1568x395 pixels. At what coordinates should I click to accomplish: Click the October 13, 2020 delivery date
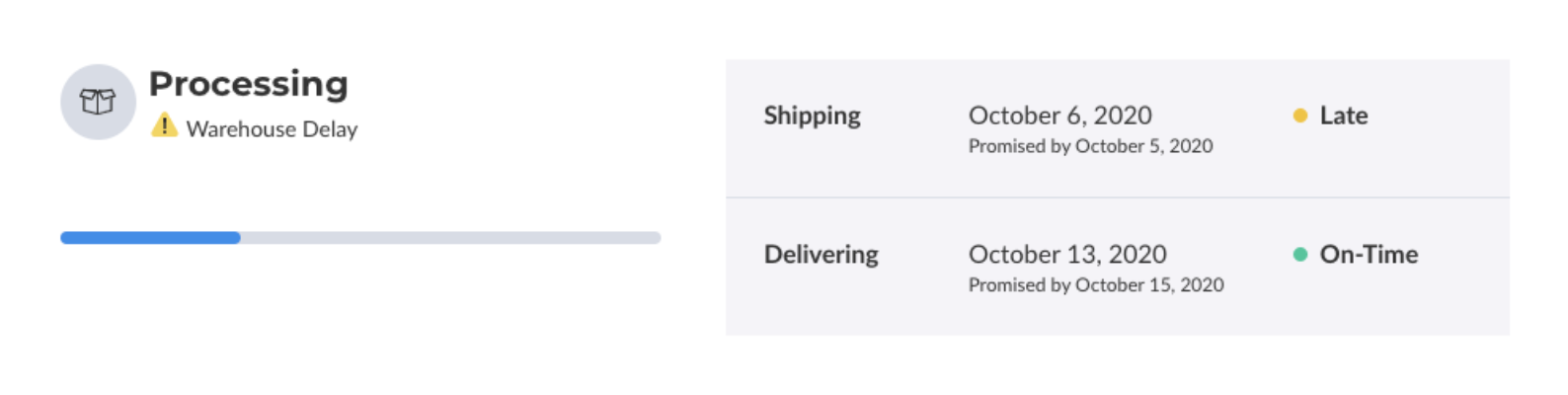point(1067,255)
